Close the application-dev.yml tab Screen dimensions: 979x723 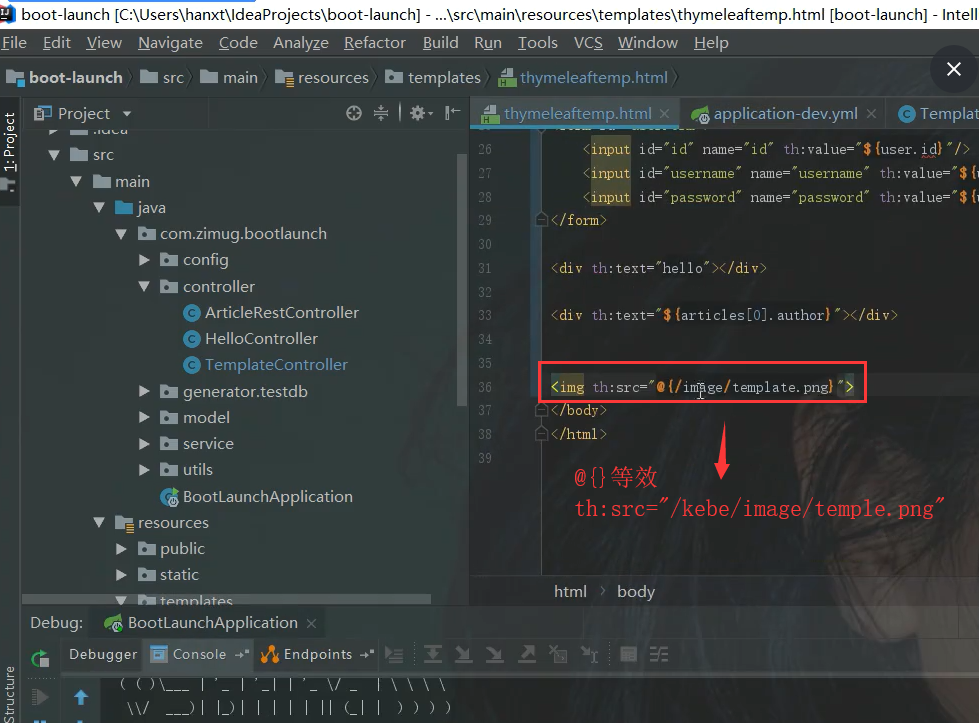pyautogui.click(x=872, y=114)
